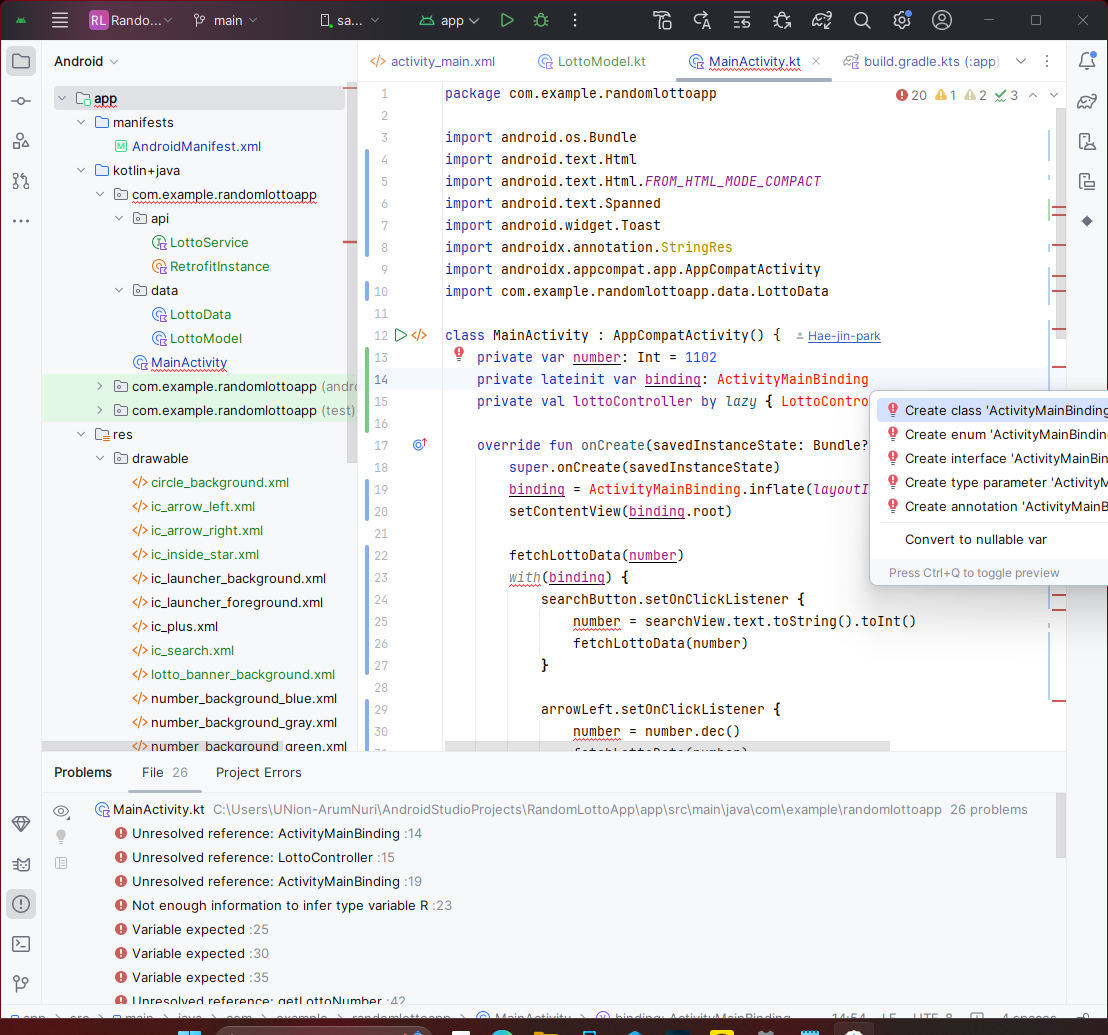Open the Gemini diamond icon on right sidebar
Screen dimensions: 1108x1035
coord(1087,221)
